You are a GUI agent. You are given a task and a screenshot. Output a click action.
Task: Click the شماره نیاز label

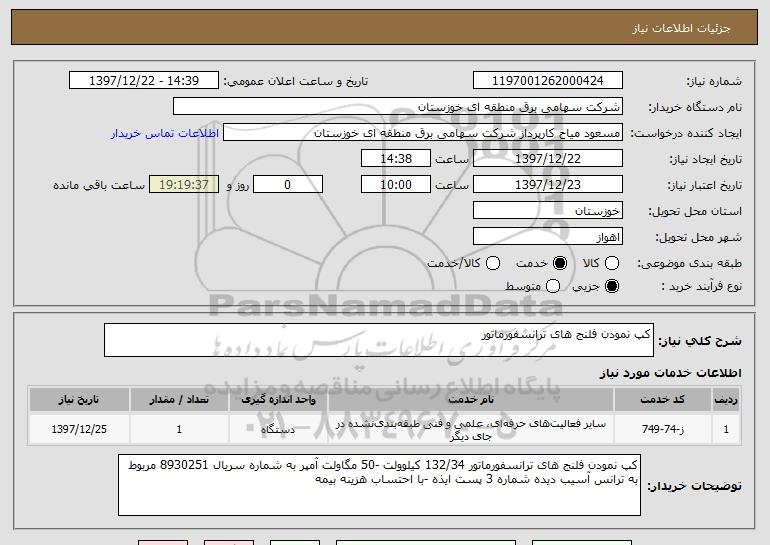click(714, 81)
